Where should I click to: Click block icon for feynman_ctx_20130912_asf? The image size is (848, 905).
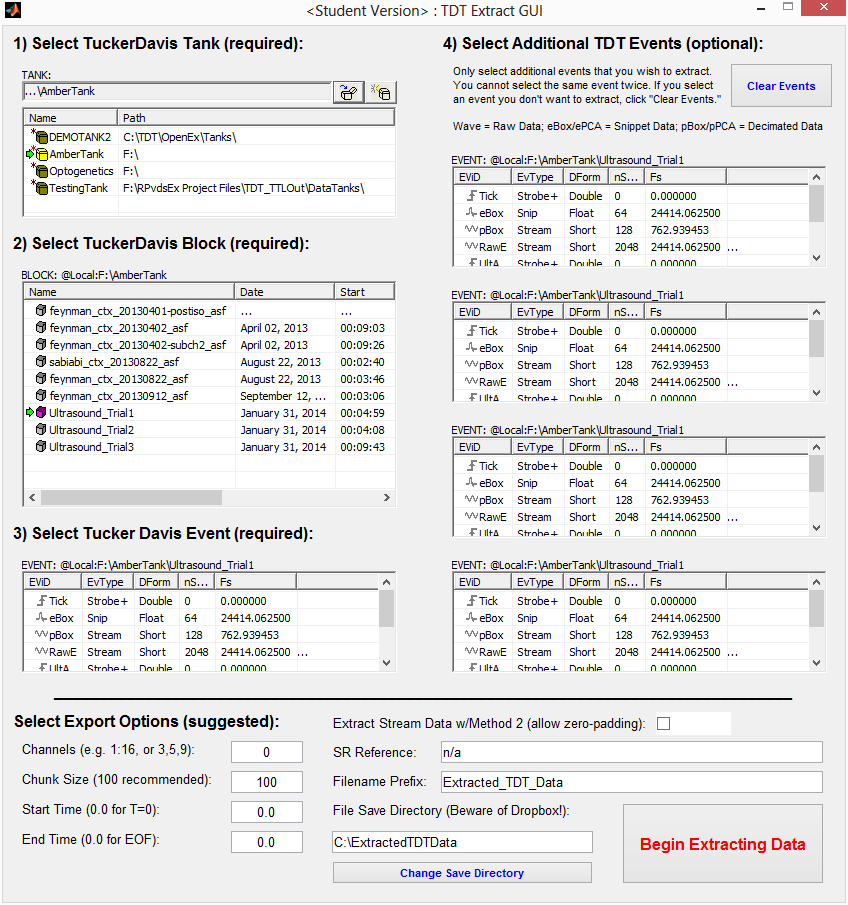pos(41,396)
